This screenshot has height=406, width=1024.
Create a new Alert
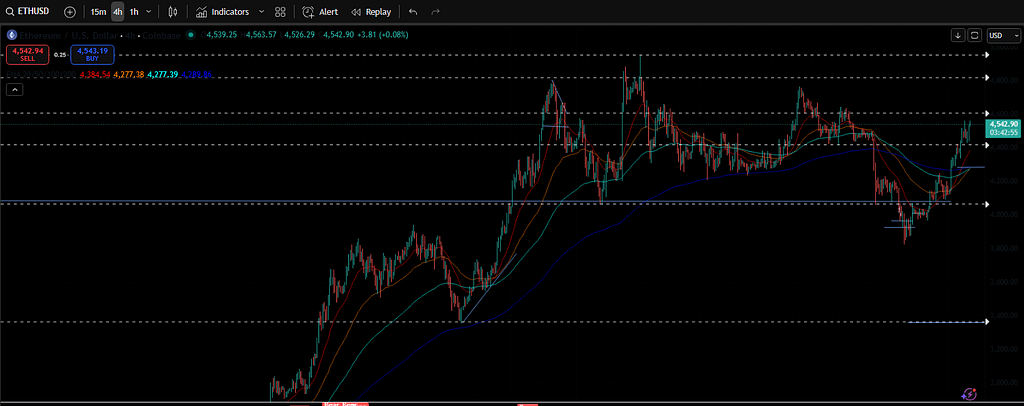(x=320, y=12)
